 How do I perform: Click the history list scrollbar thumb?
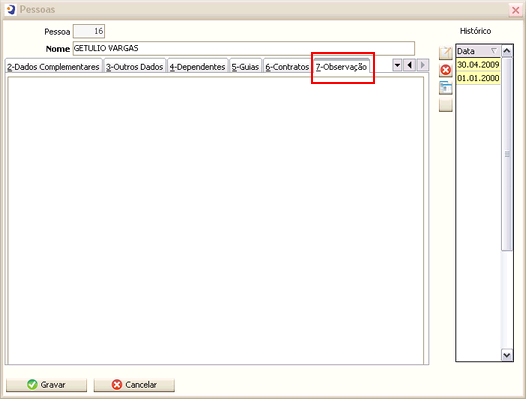pyautogui.click(x=507, y=154)
